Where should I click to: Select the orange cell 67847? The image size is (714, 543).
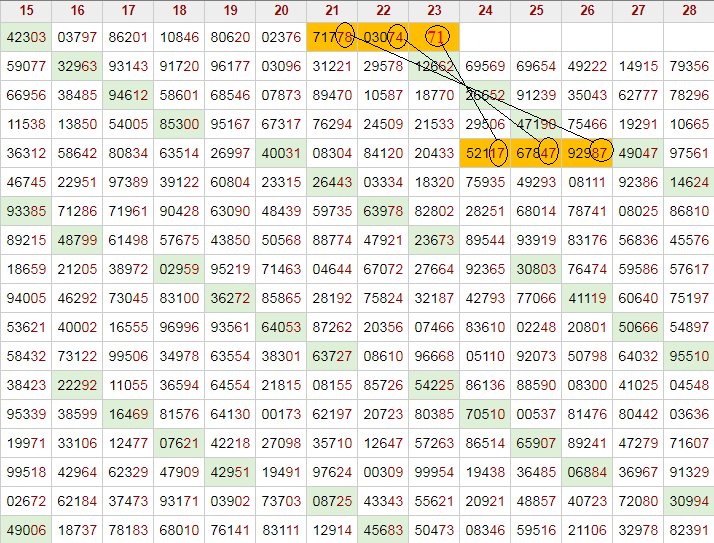coord(536,153)
